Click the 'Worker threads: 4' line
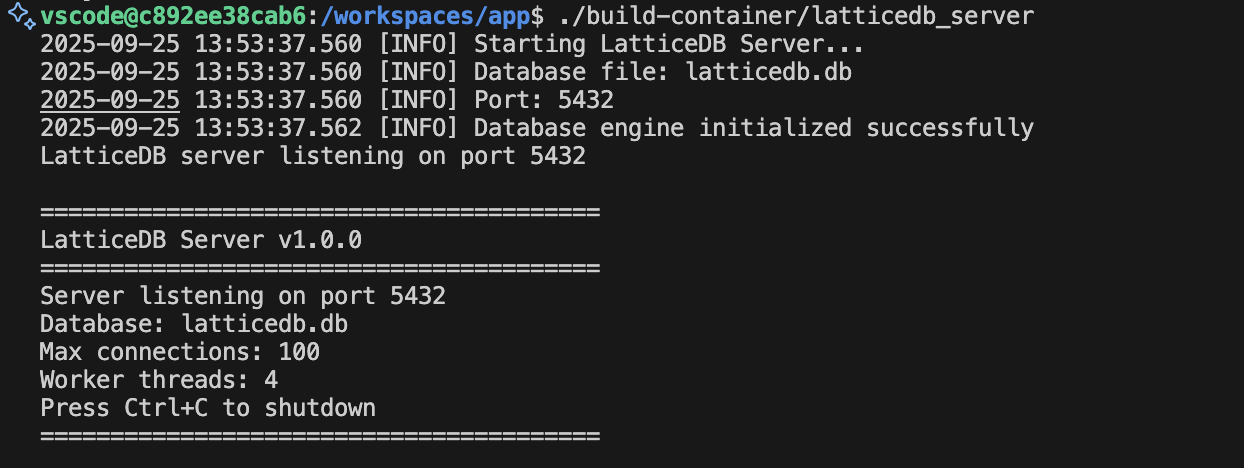The width and height of the screenshot is (1244, 468). click(159, 380)
